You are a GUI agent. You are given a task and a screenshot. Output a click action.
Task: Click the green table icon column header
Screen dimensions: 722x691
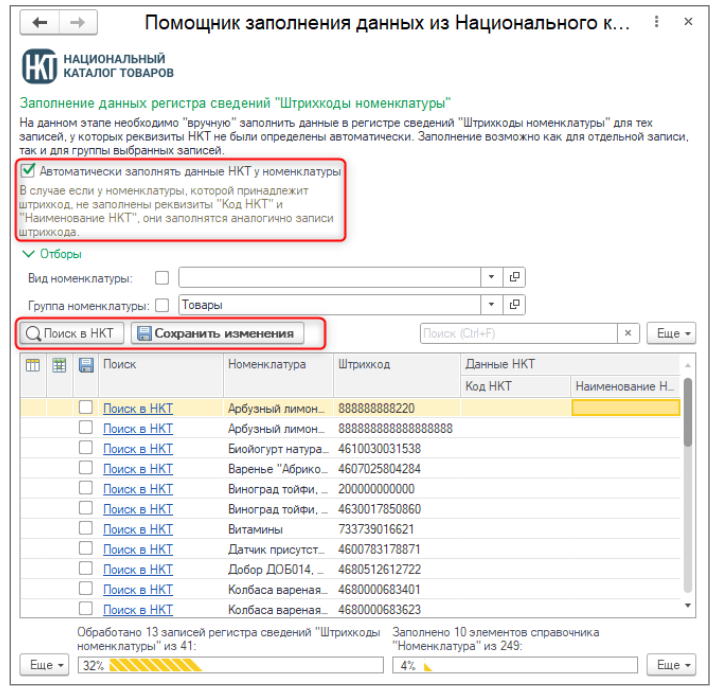click(60, 365)
